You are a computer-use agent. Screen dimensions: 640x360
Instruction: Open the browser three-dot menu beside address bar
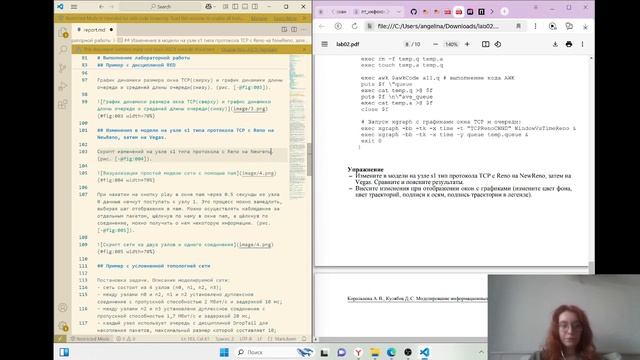[535, 26]
